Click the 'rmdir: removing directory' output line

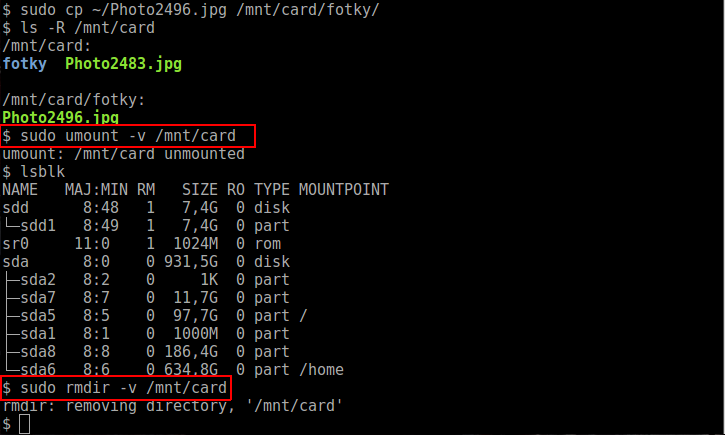click(172, 406)
